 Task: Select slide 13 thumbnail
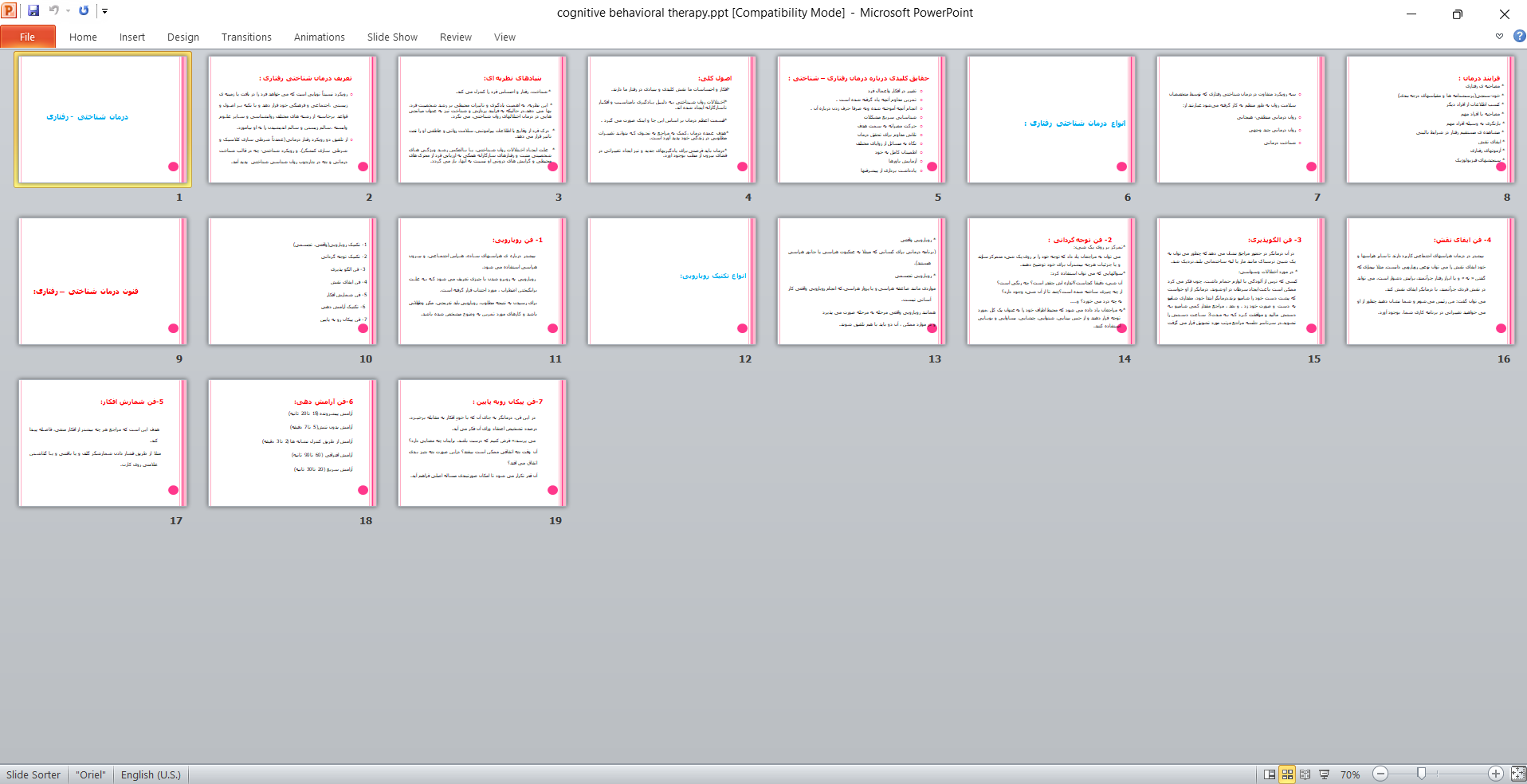(x=862, y=281)
